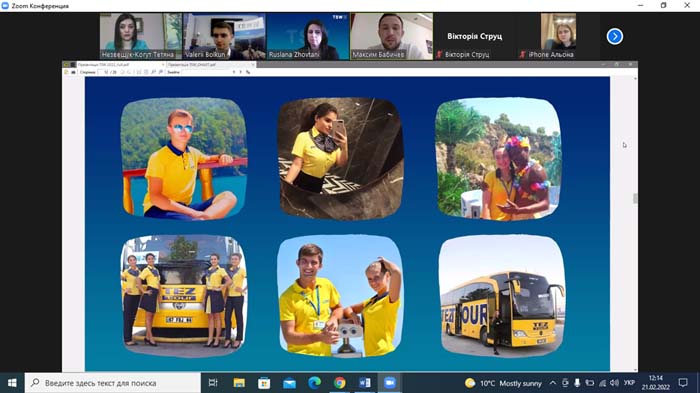Open Microsoft Edge from taskbar
Screen dimensions: 700x393
pyautogui.click(x=315, y=383)
